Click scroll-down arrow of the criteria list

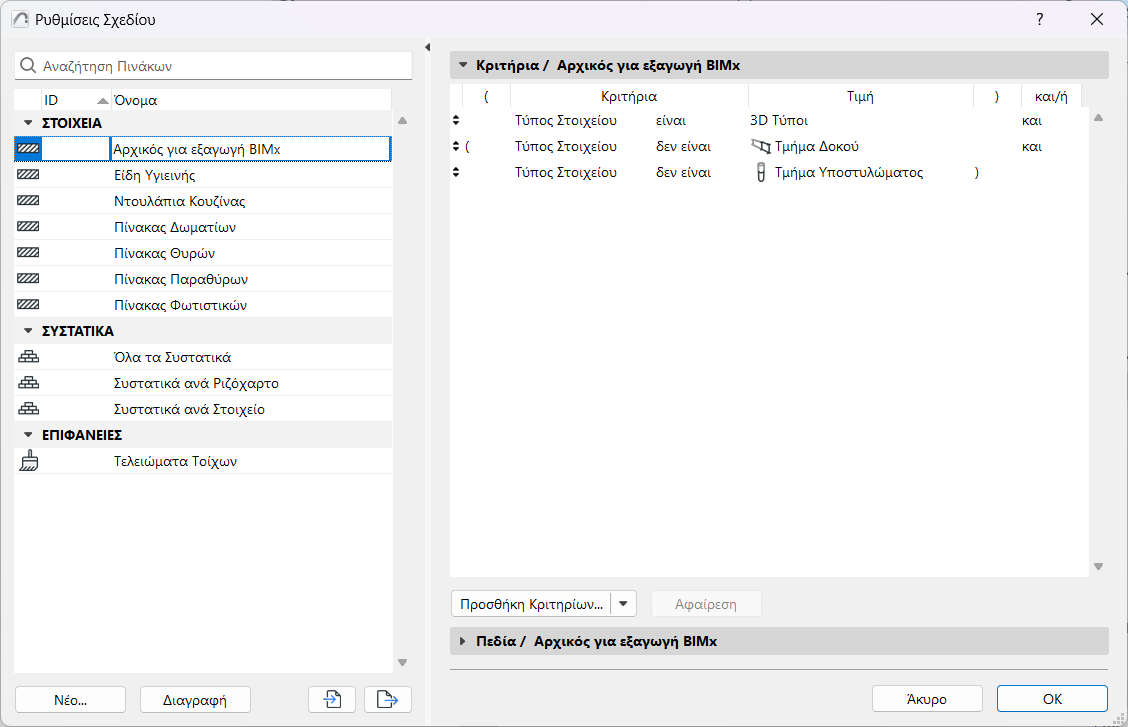(1099, 567)
